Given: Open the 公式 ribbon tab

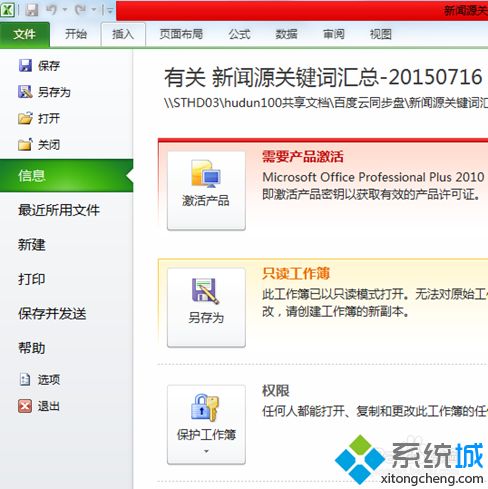Looking at the screenshot, I should click(239, 34).
